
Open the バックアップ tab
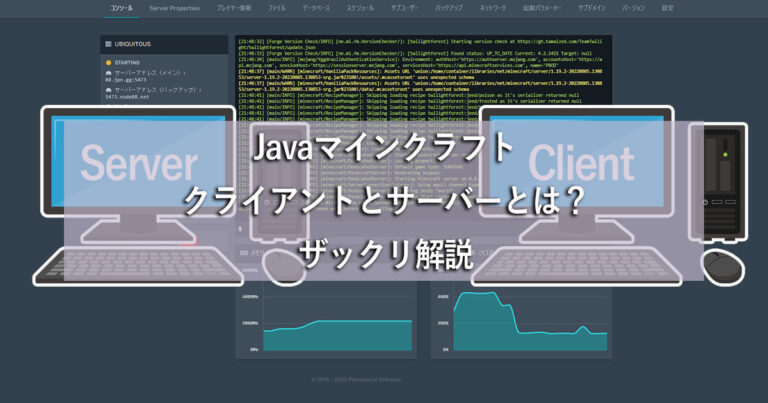pos(449,8)
